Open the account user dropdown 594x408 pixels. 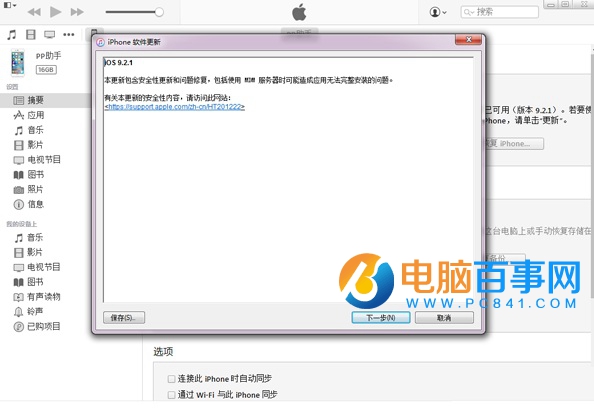click(438, 12)
